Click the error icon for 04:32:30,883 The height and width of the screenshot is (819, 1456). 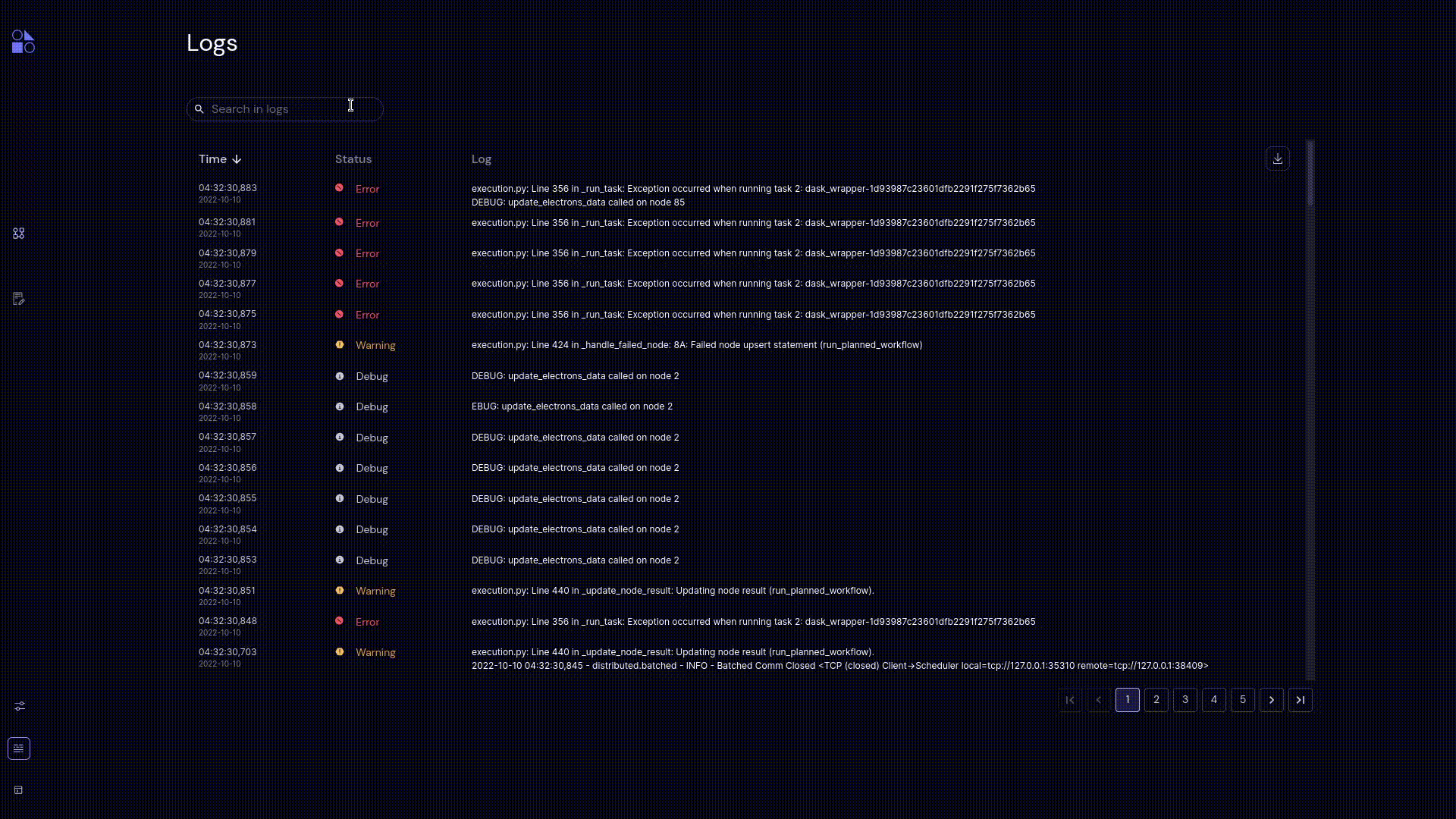pyautogui.click(x=339, y=188)
